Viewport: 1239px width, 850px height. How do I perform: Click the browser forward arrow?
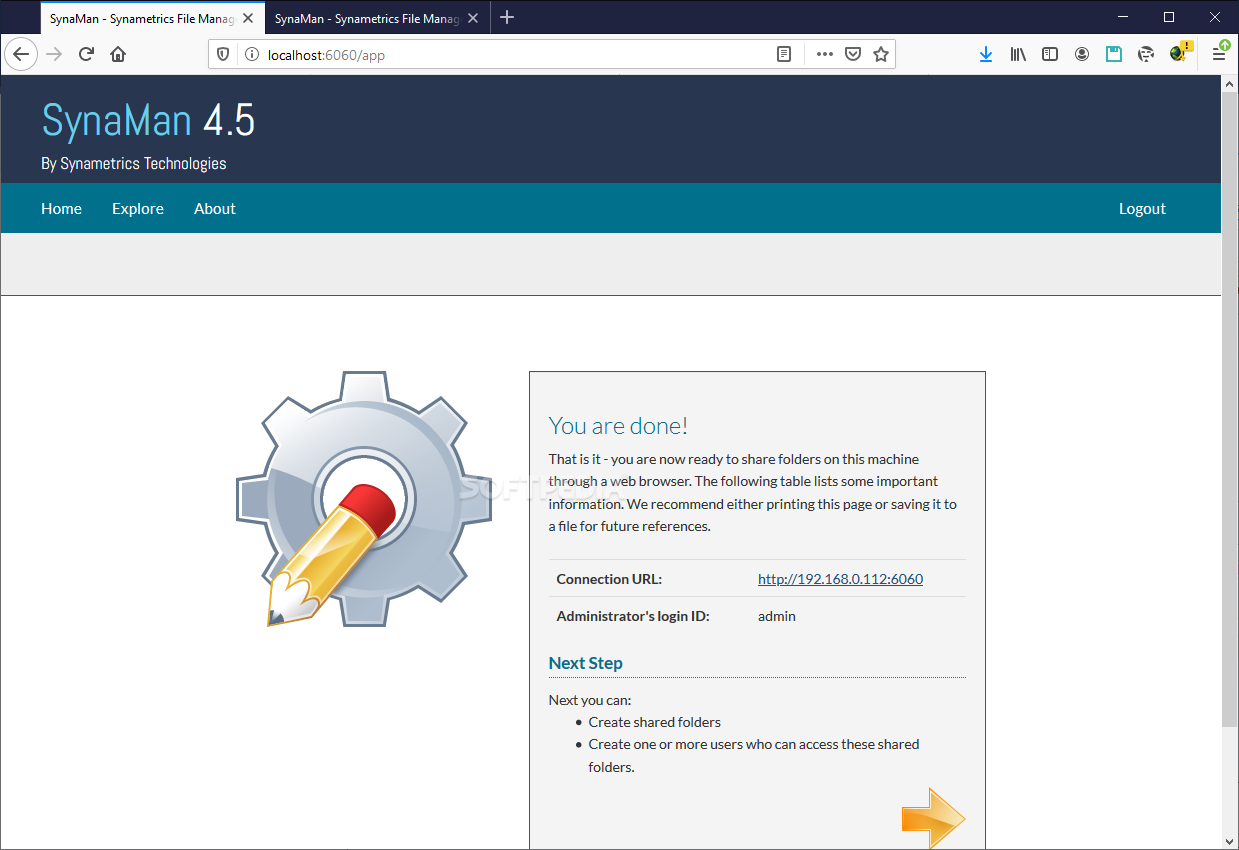click(54, 54)
